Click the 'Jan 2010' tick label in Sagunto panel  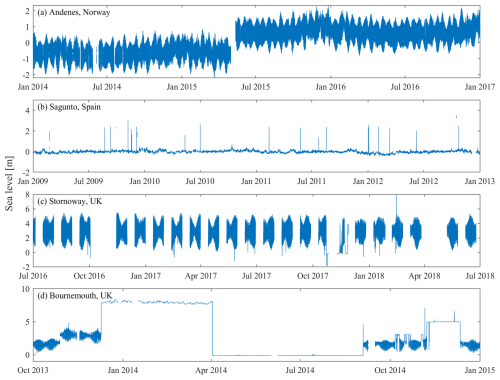pyautogui.click(x=145, y=181)
